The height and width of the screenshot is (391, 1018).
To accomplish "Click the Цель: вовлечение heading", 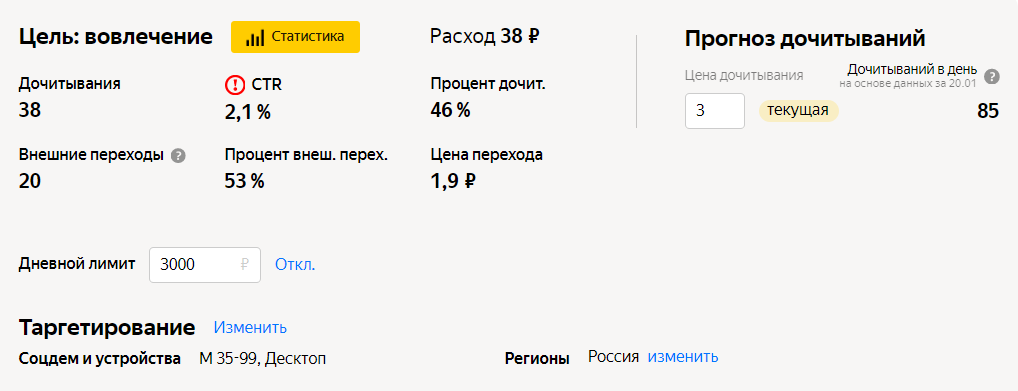I will 116,37.
